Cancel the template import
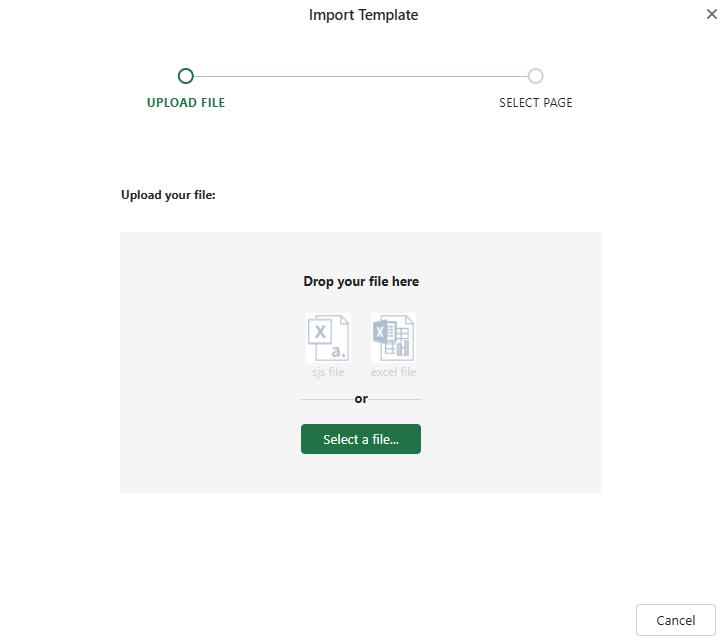 [675, 620]
